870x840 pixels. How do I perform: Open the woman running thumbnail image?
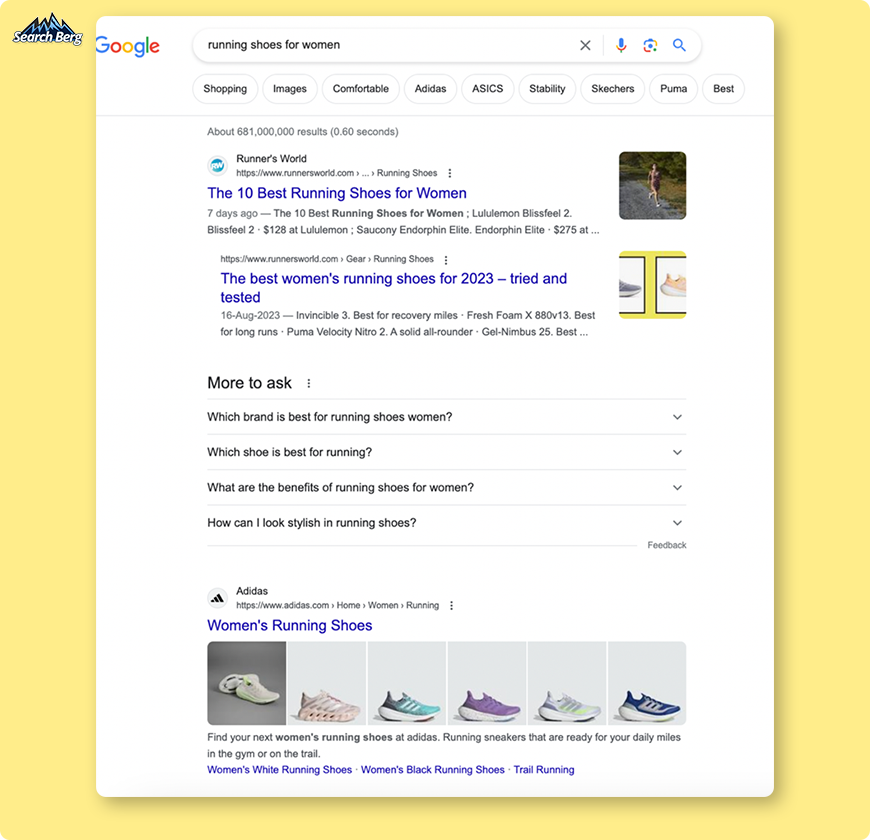652,185
